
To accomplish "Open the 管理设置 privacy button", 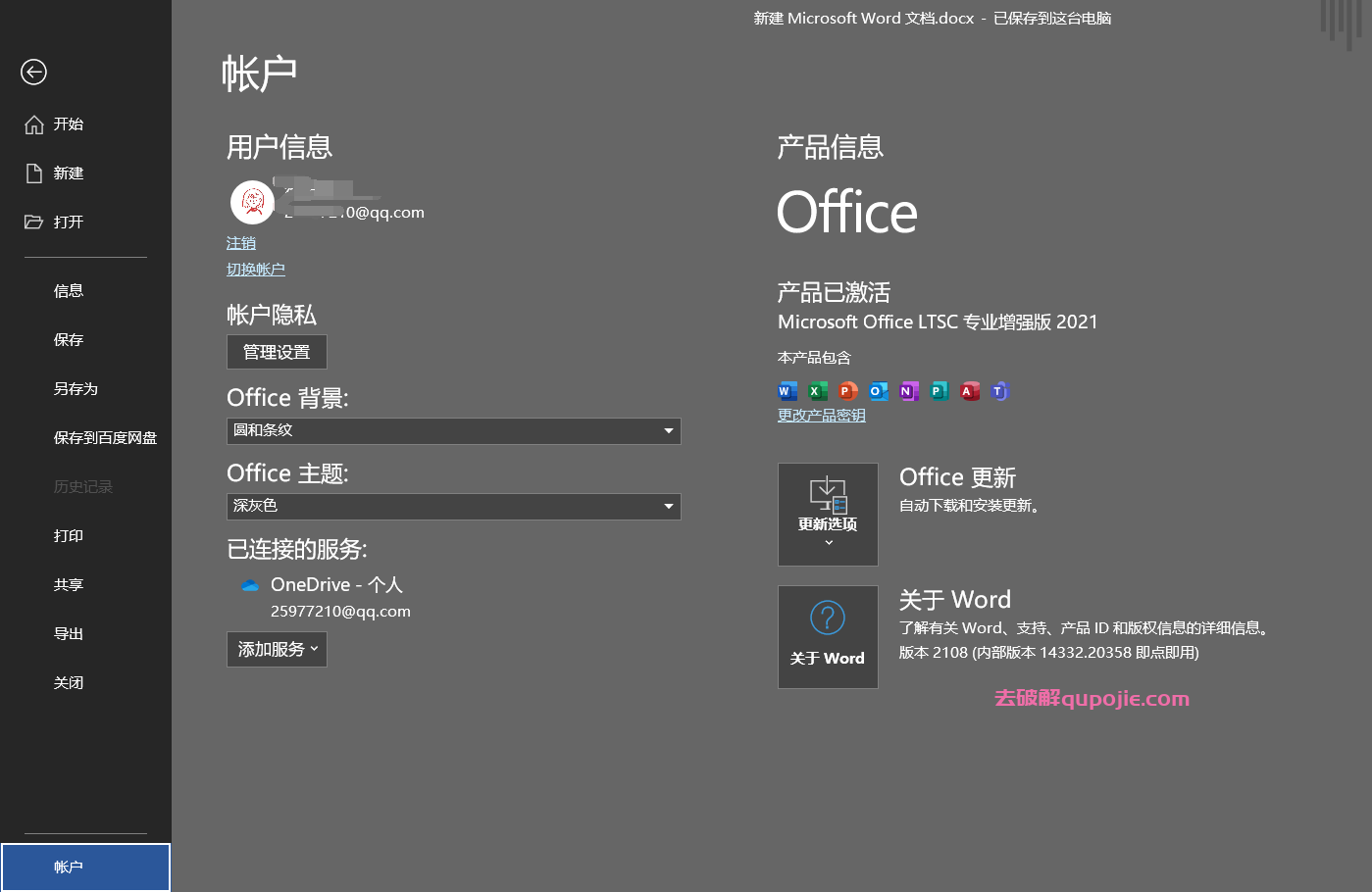I will (277, 352).
